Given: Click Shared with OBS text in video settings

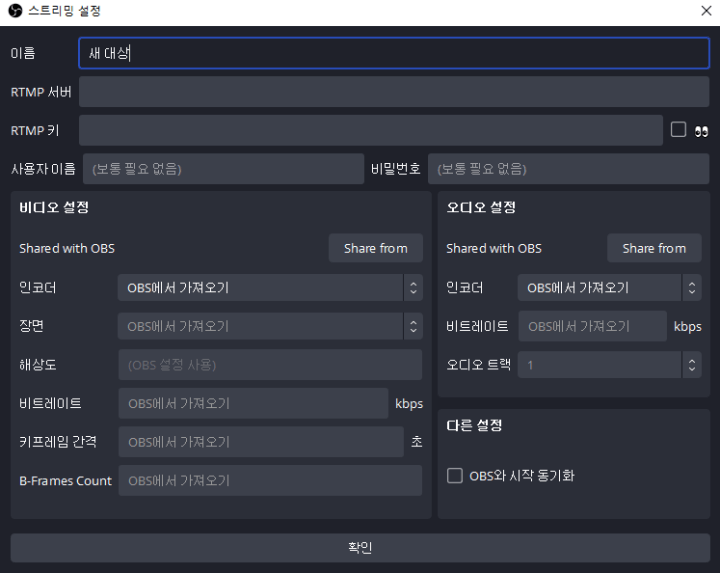Looking at the screenshot, I should [x=67, y=248].
